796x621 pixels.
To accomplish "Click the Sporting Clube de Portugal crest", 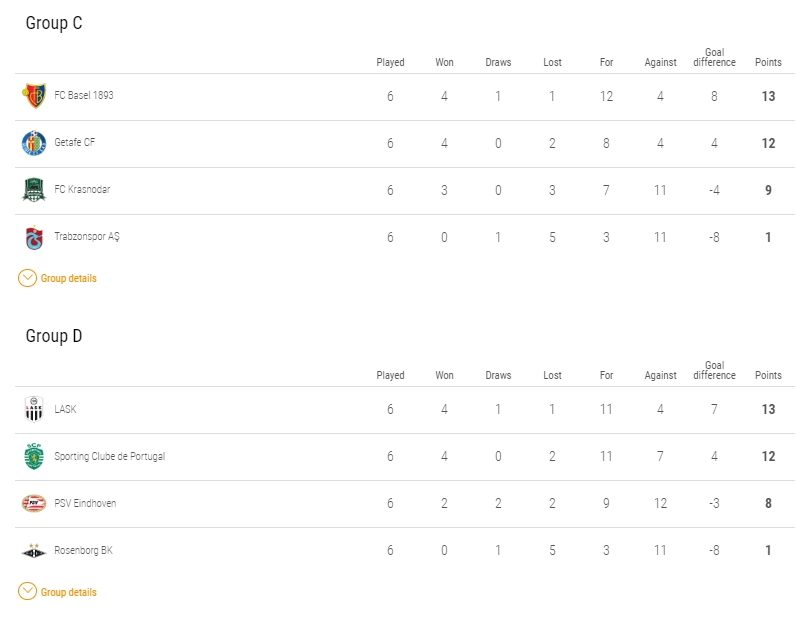I will (x=34, y=456).
